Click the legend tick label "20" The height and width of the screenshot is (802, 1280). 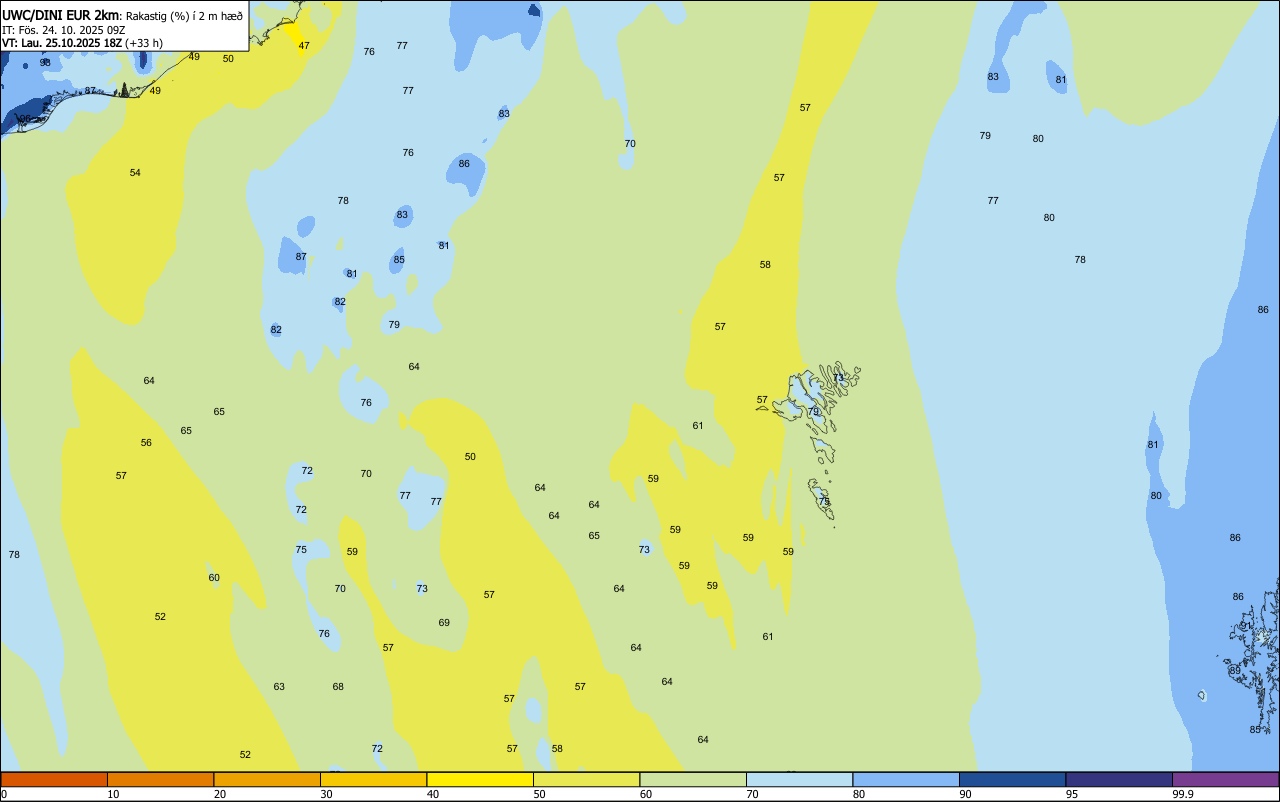coord(220,794)
